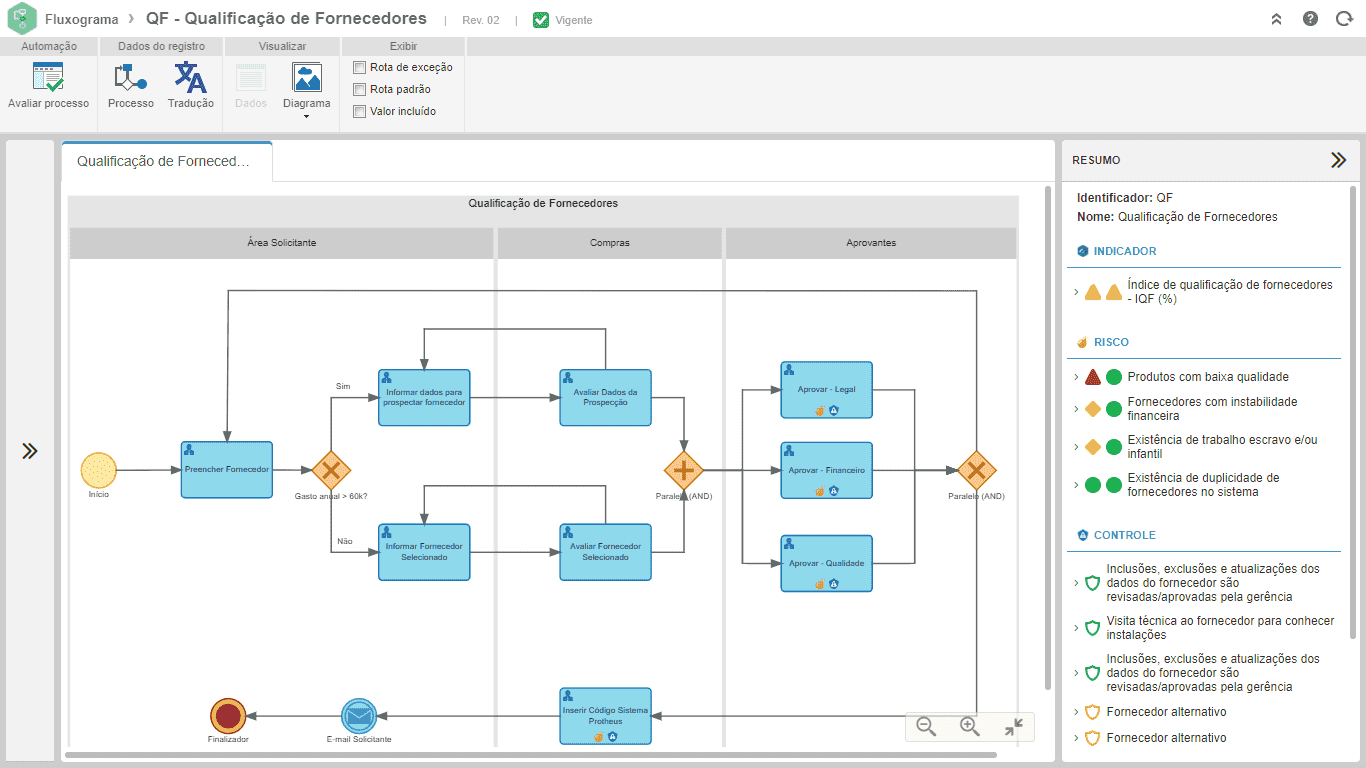Enable Rota de exceção checkbox
Image resolution: width=1366 pixels, height=768 pixels.
(x=360, y=67)
